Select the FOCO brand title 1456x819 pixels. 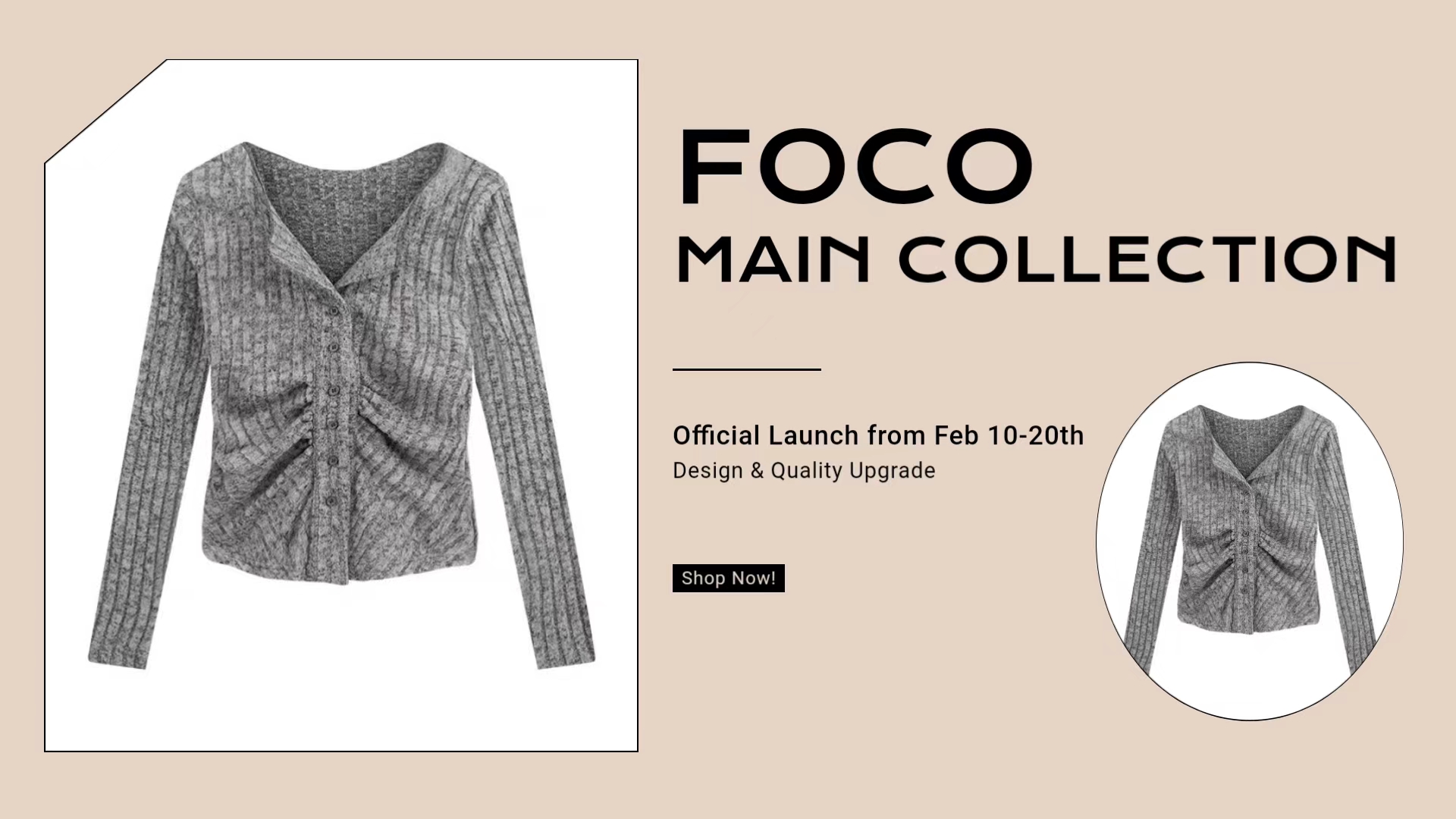pos(855,167)
